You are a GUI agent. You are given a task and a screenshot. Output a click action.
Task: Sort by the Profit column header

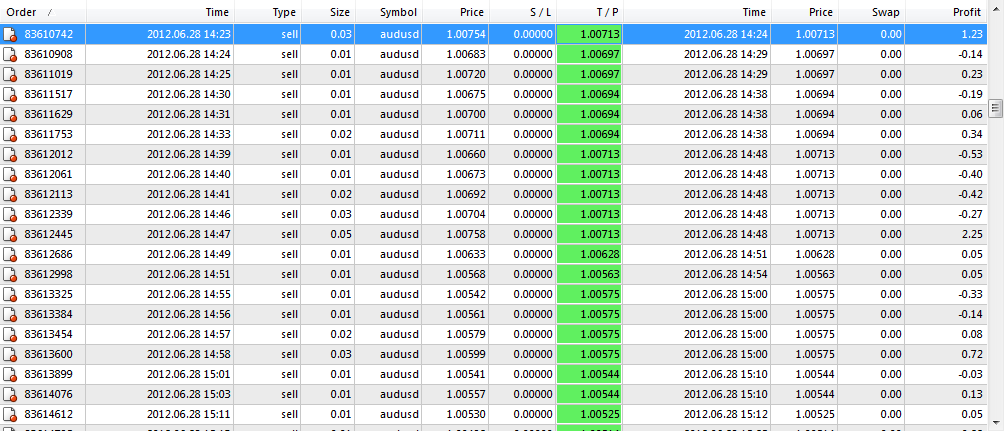click(946, 12)
